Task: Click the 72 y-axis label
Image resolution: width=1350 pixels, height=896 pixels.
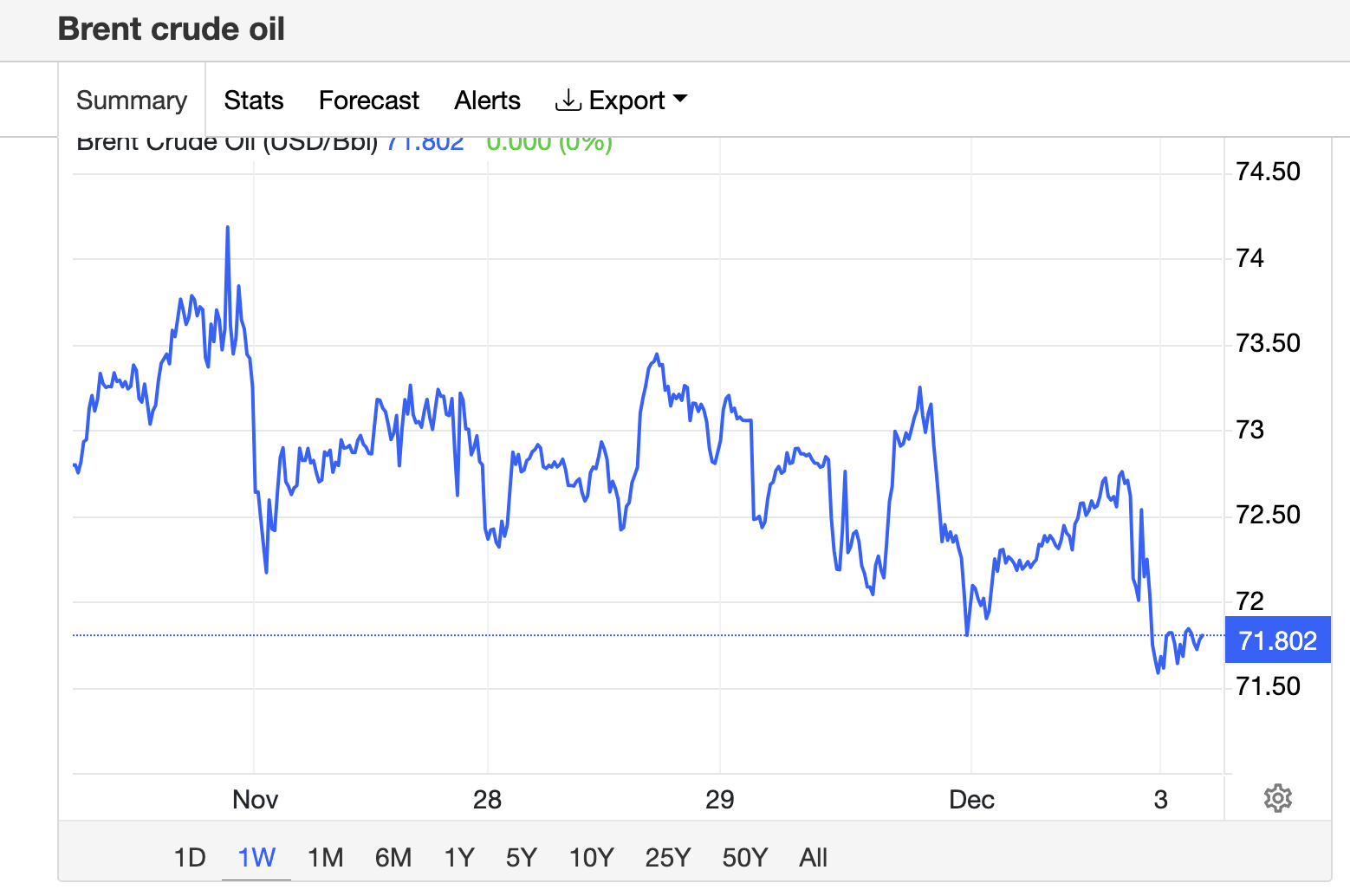Action: coord(1249,601)
